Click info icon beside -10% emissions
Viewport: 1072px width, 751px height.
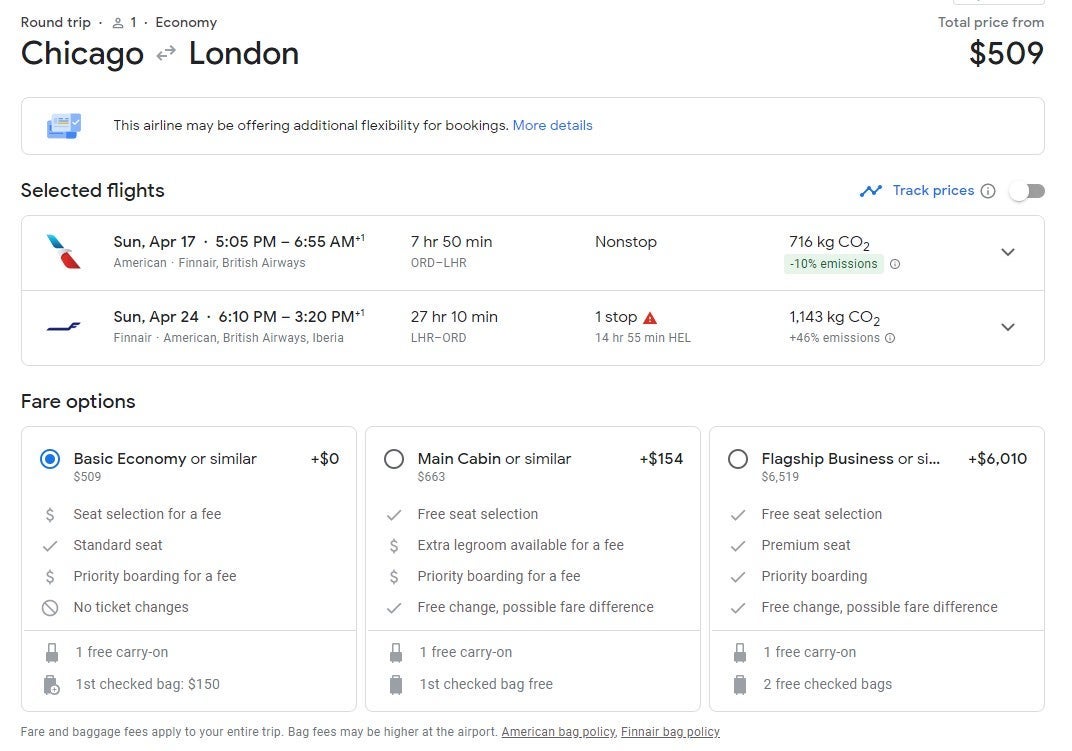(895, 264)
